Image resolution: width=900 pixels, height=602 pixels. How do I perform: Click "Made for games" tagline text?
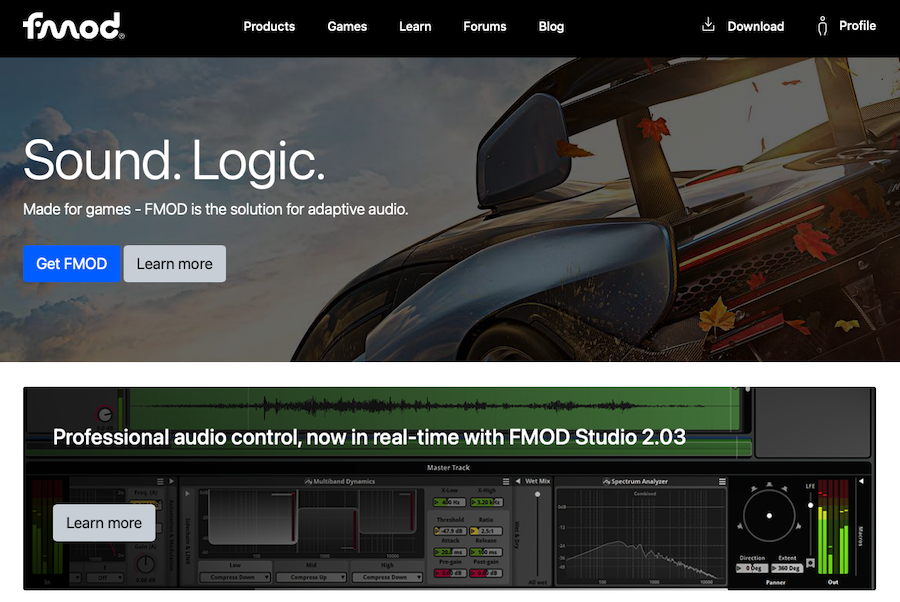coord(215,209)
